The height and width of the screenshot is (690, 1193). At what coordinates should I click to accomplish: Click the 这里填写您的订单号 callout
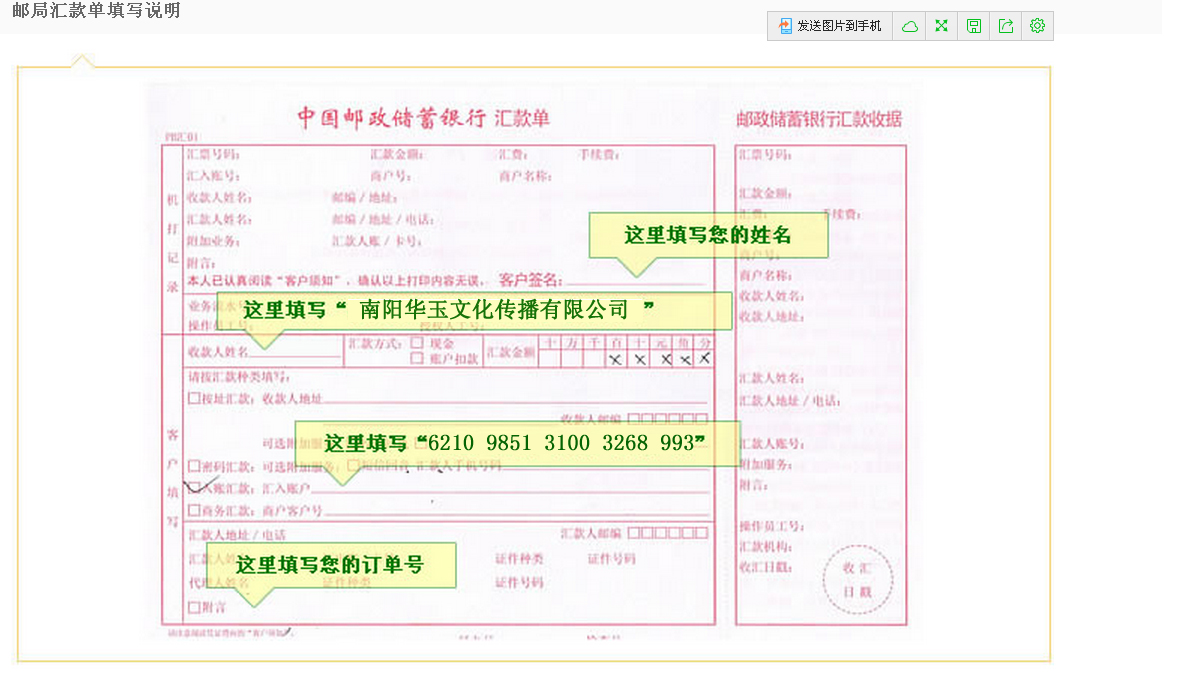[x=331, y=564]
